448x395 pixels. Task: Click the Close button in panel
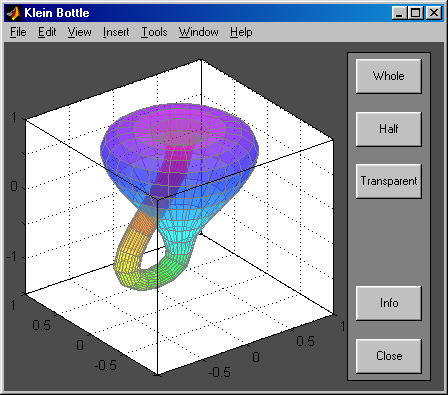(x=389, y=356)
